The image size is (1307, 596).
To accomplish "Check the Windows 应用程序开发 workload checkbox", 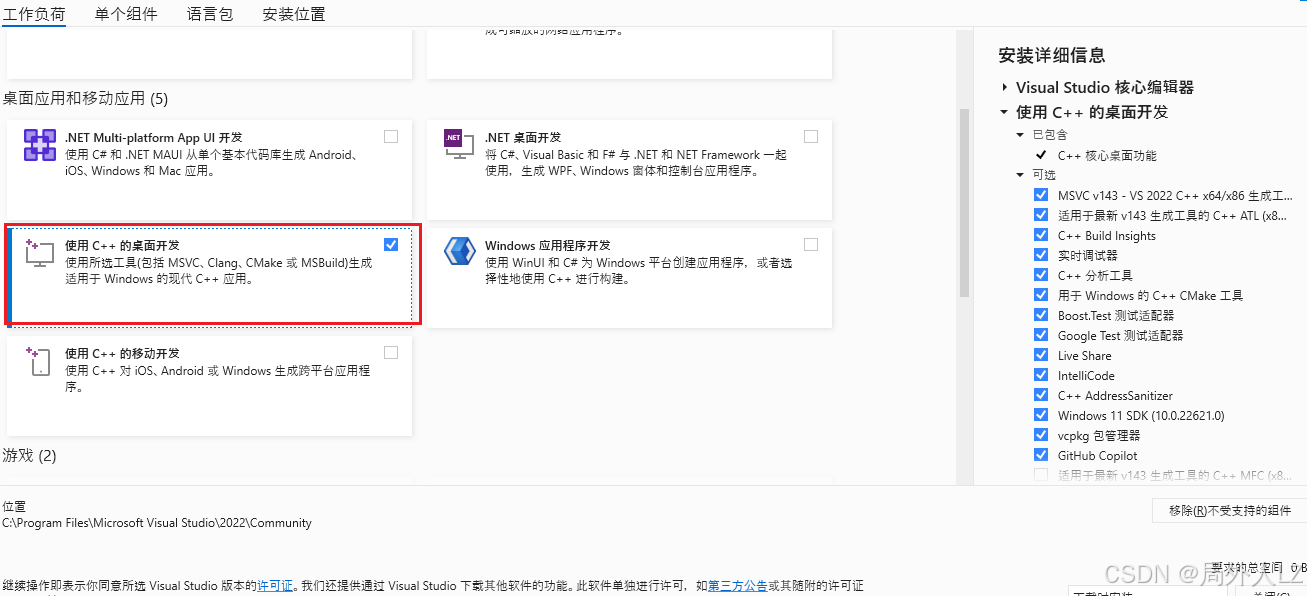I will click(811, 244).
